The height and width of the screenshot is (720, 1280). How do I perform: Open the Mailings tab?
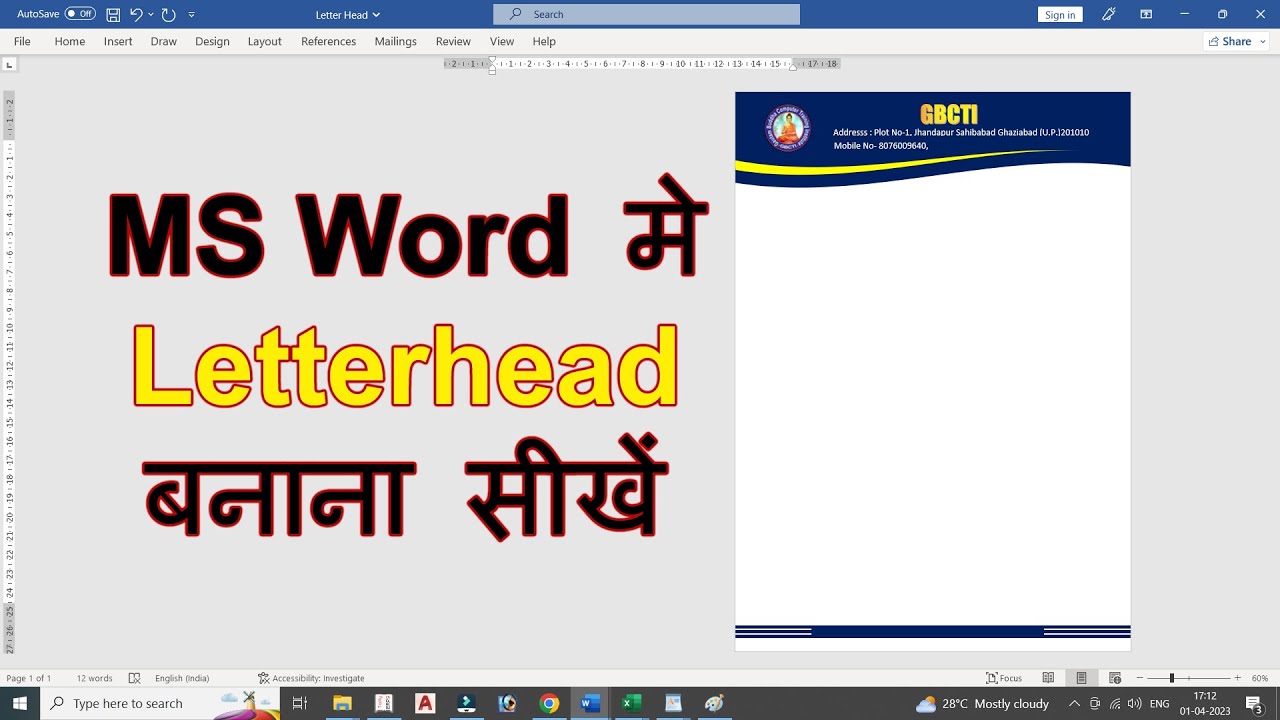[396, 41]
